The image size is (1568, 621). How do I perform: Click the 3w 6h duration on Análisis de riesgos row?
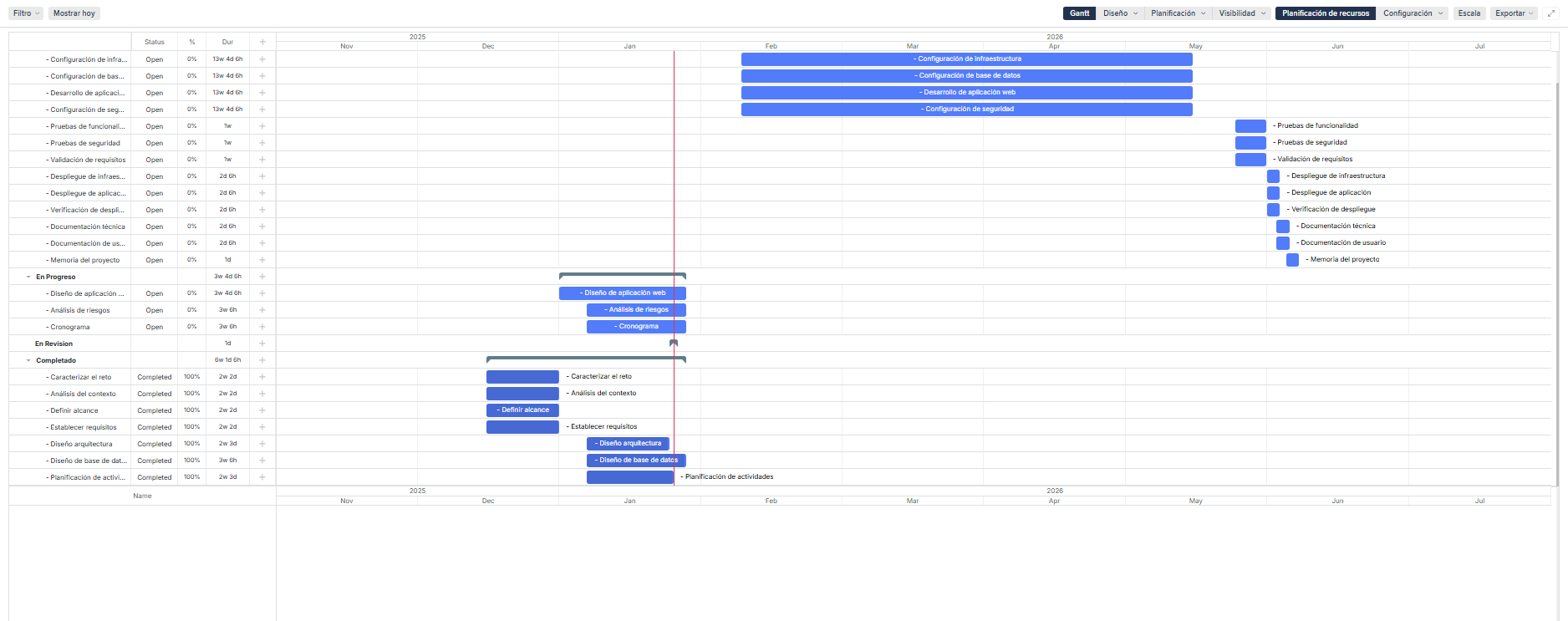(x=227, y=310)
